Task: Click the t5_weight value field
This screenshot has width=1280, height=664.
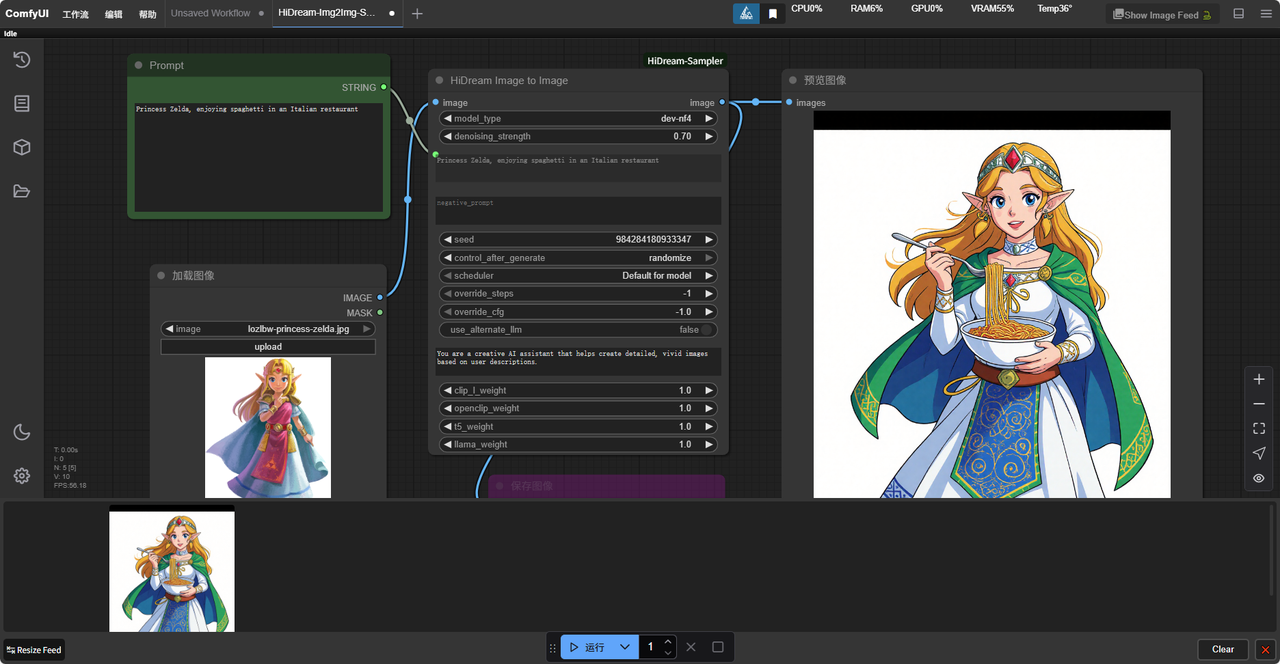Action: [x=579, y=426]
